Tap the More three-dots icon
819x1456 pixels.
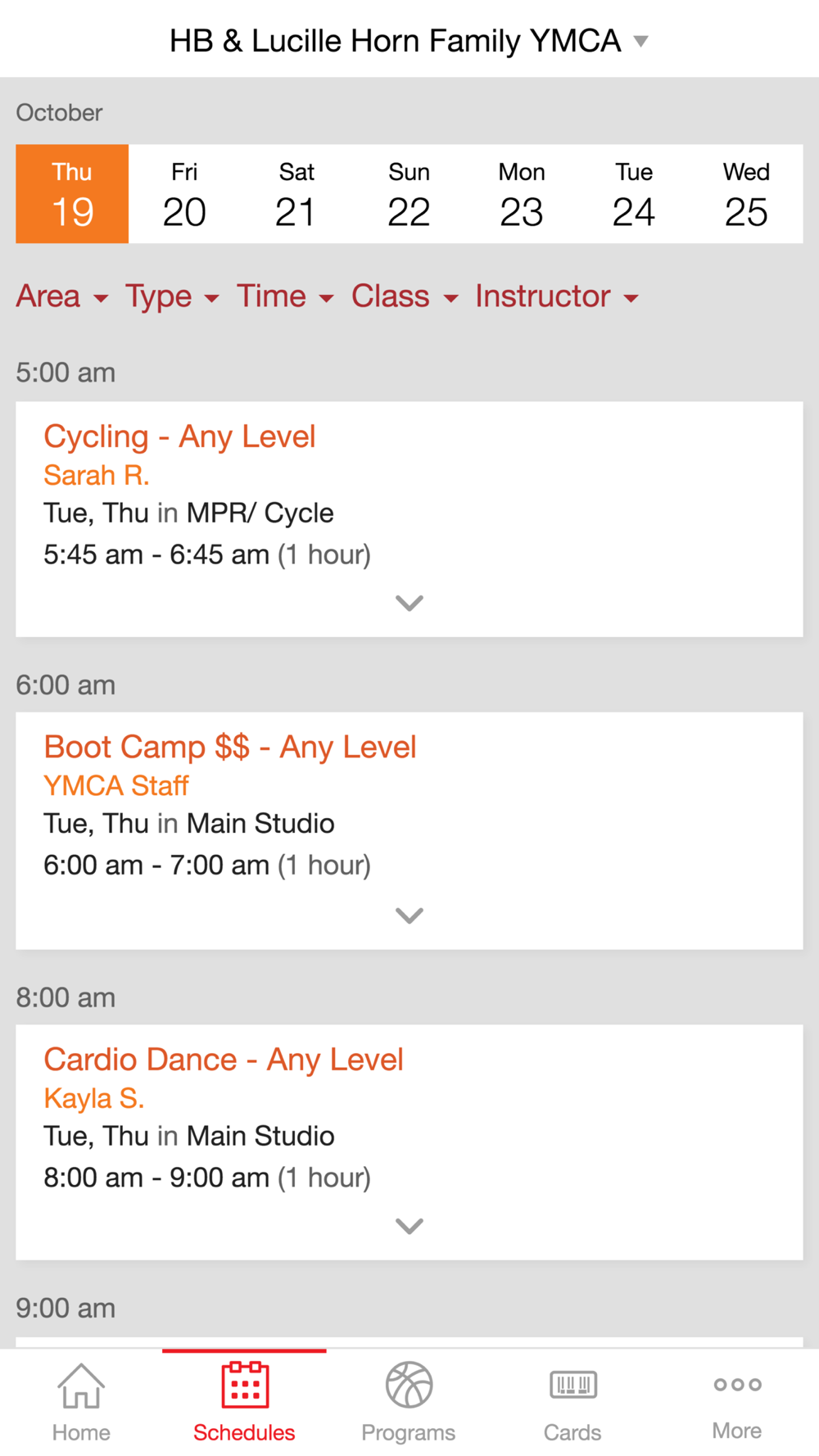click(x=737, y=1385)
